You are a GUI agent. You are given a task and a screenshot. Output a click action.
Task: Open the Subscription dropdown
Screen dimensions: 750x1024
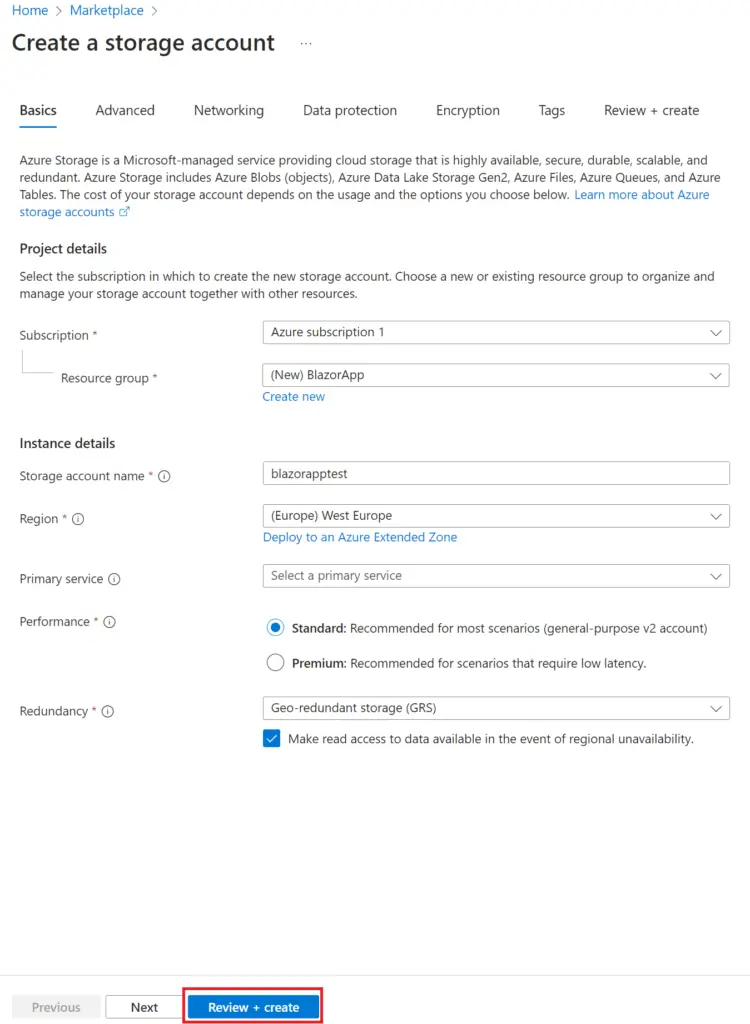(x=496, y=332)
